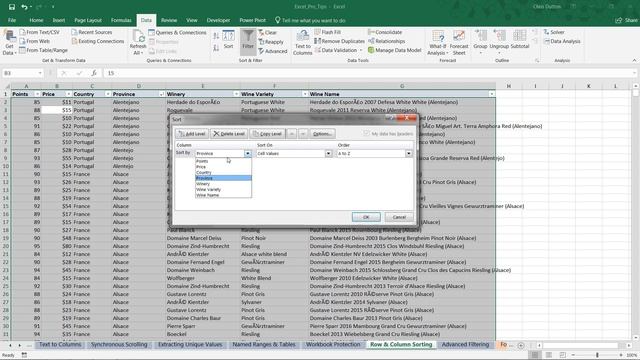Open the Country column filter dropdown
The image size is (640, 360).
108,94
